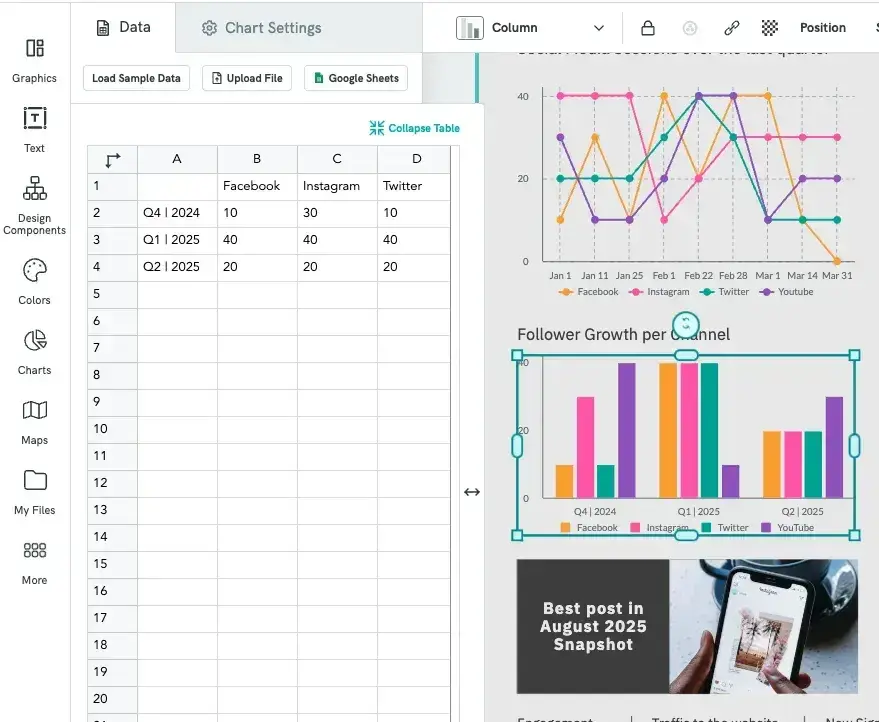The width and height of the screenshot is (879, 722).
Task: Click the Load Sample Data button
Action: pos(135,77)
